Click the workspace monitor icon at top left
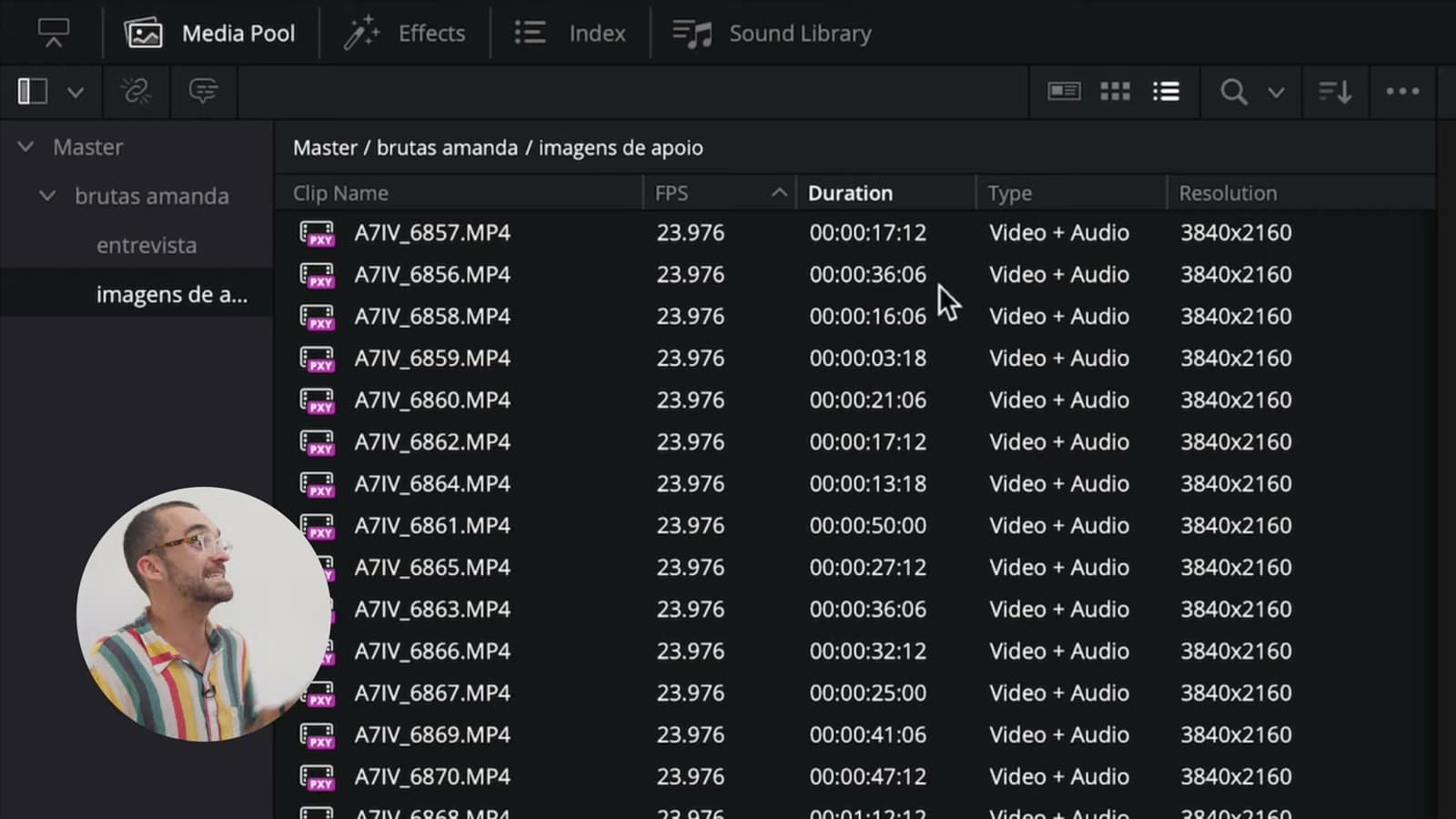This screenshot has width=1456, height=819. coord(53,34)
